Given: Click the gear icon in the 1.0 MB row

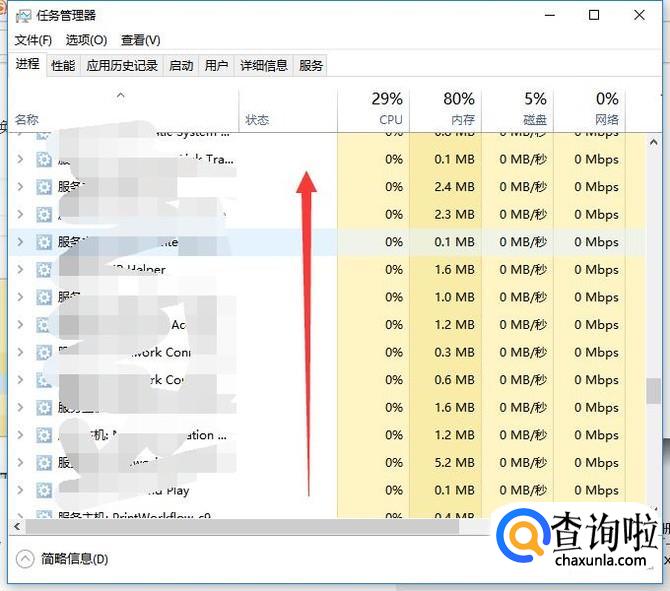Looking at the screenshot, I should [44, 297].
